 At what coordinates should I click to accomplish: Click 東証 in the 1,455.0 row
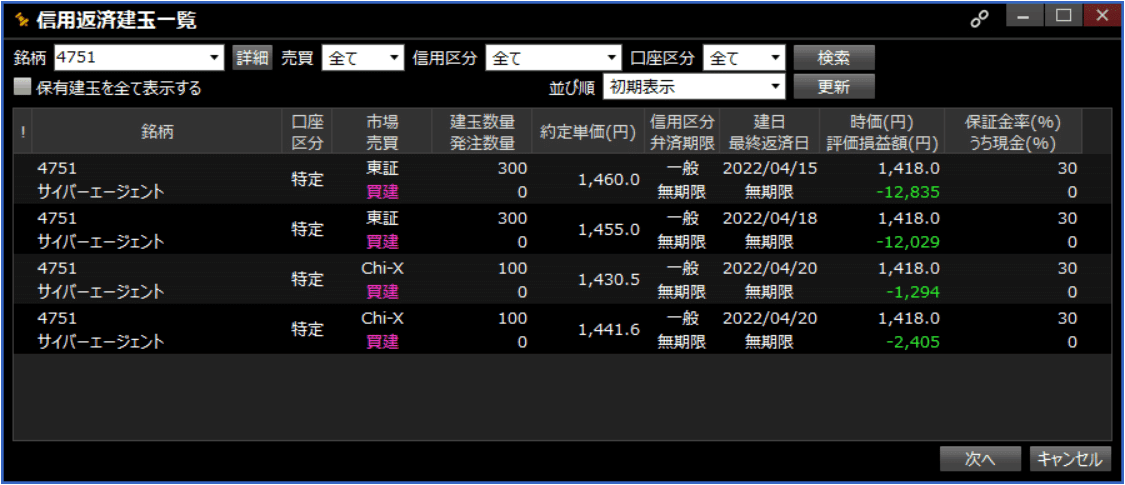tap(382, 217)
